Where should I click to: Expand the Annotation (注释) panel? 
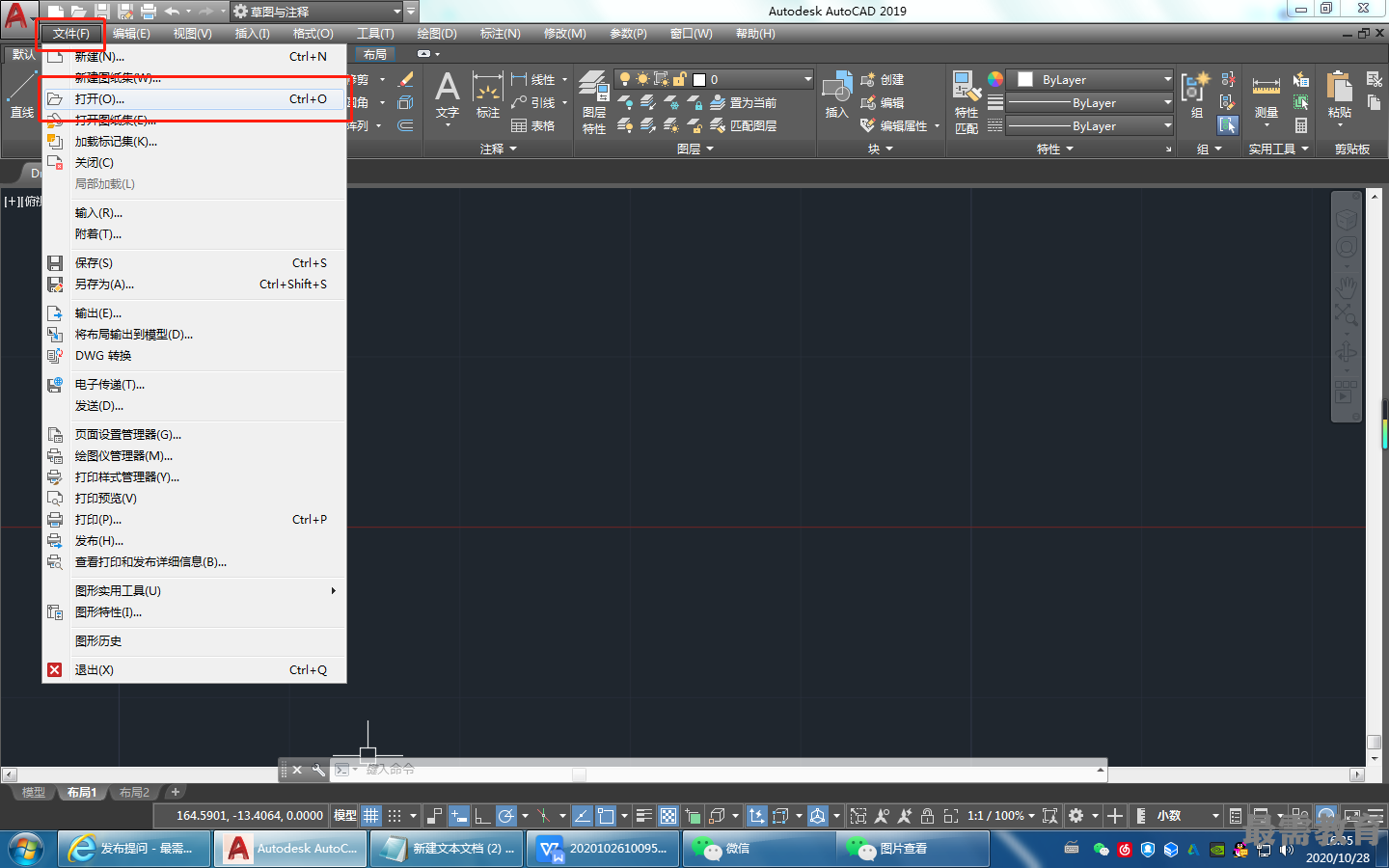tap(499, 149)
